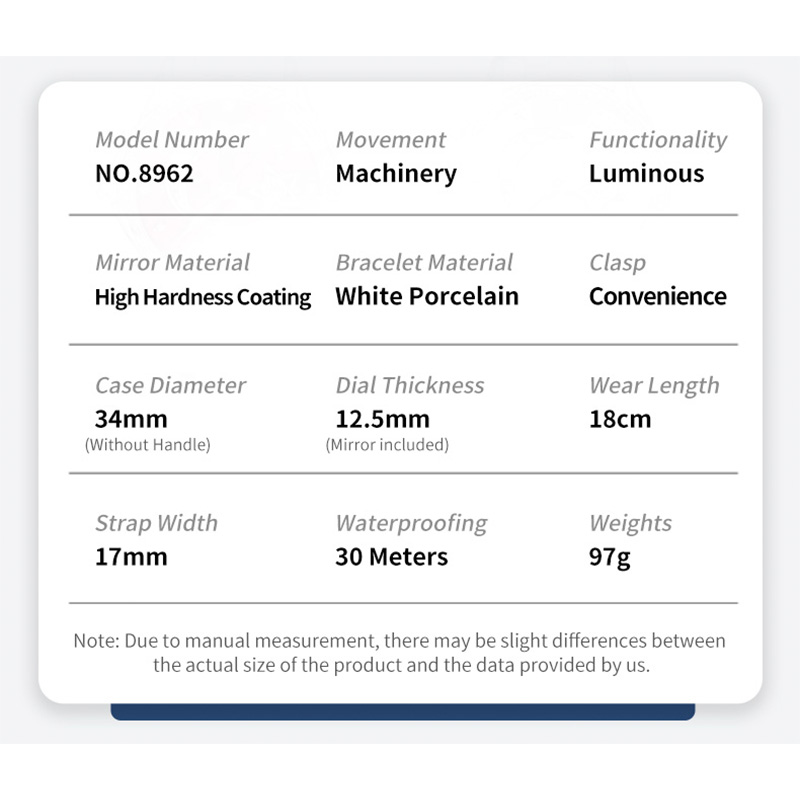This screenshot has width=800, height=800.
Task: Select the Luminous functionality value
Action: 646,173
